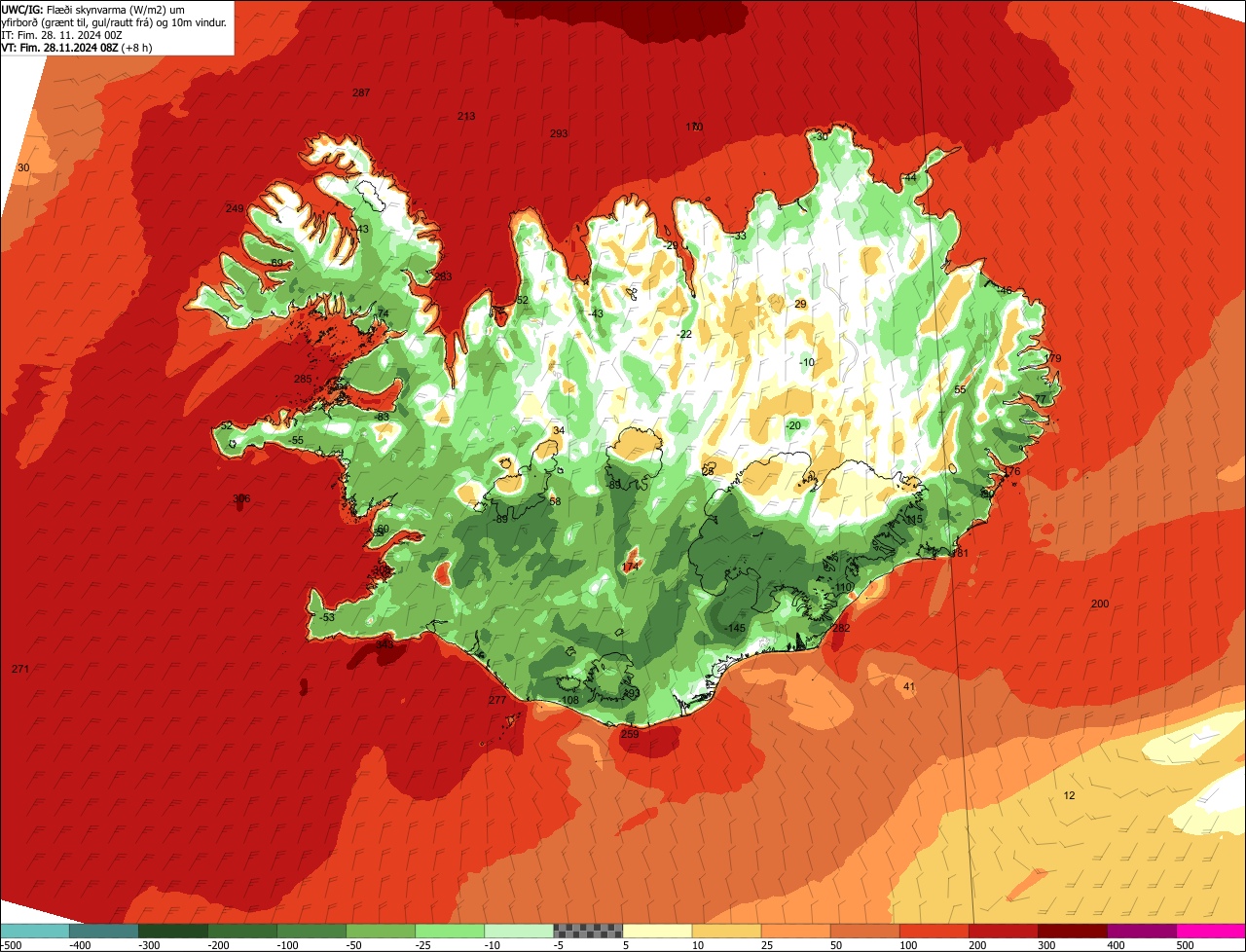This screenshot has width=1246, height=952.
Task: Click the -25 to -10 light green legend swatch
Action: [x=450, y=931]
